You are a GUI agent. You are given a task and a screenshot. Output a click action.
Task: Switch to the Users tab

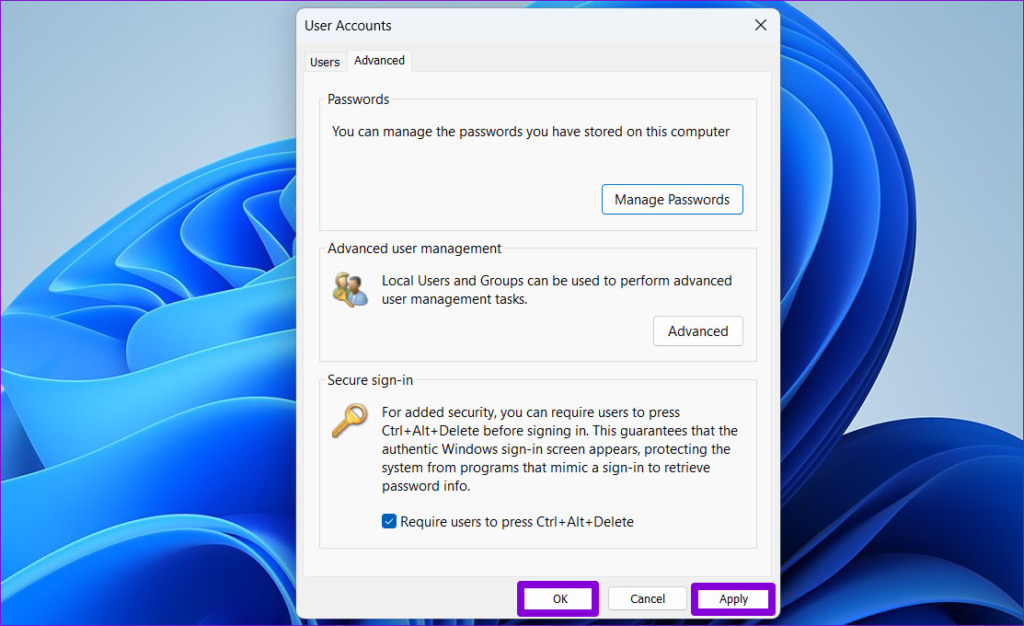coord(324,61)
